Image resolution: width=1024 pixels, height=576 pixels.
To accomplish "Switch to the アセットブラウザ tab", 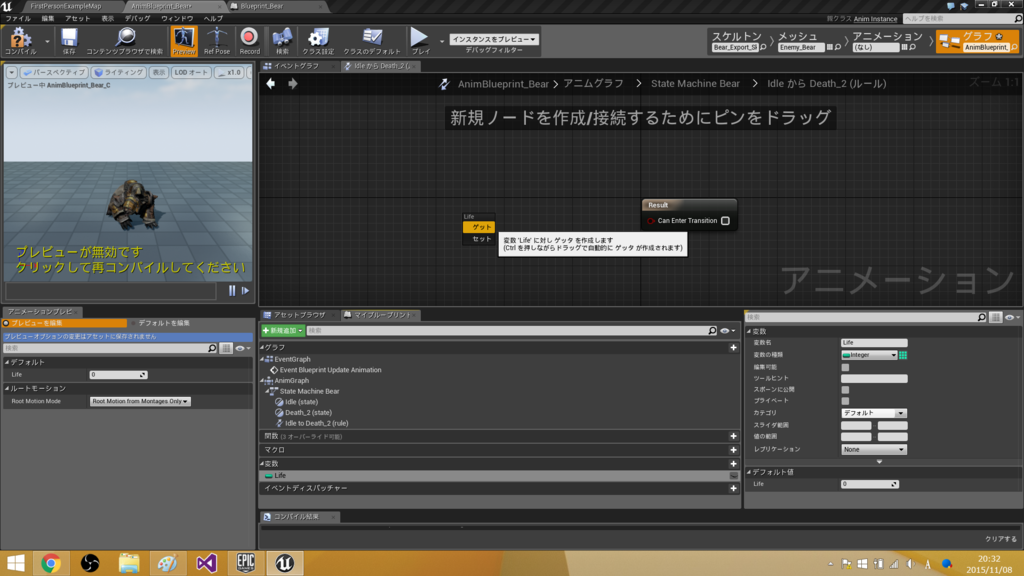I will [x=298, y=315].
